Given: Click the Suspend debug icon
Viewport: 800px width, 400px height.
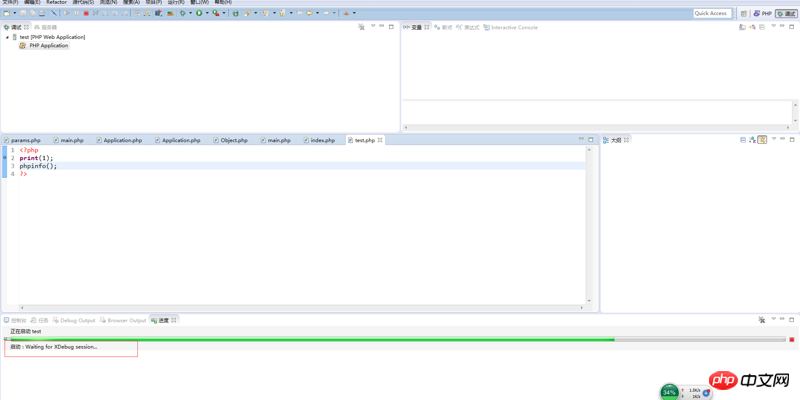Looking at the screenshot, I should [77, 13].
